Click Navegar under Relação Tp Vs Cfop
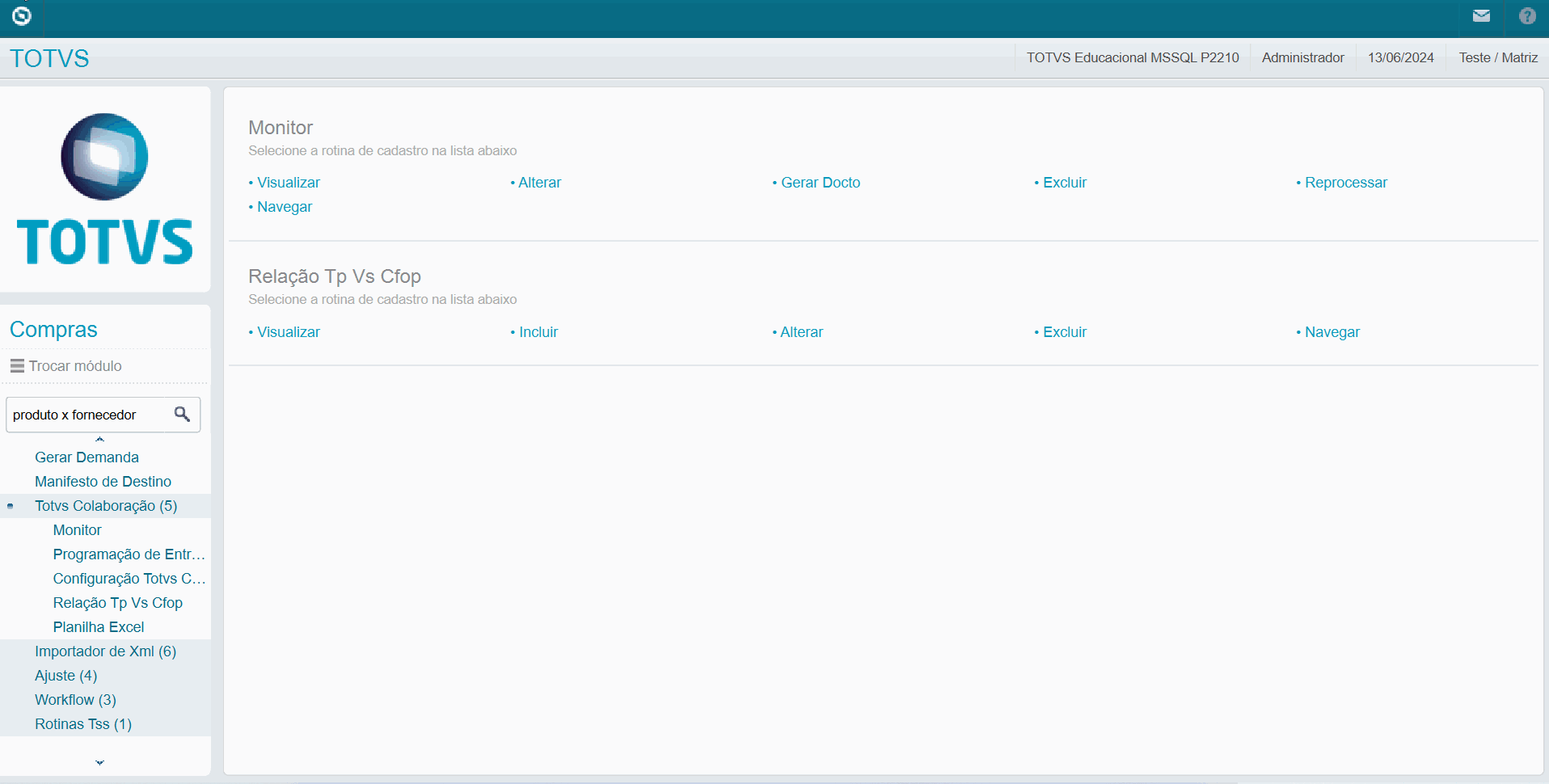1549x784 pixels. (1332, 332)
